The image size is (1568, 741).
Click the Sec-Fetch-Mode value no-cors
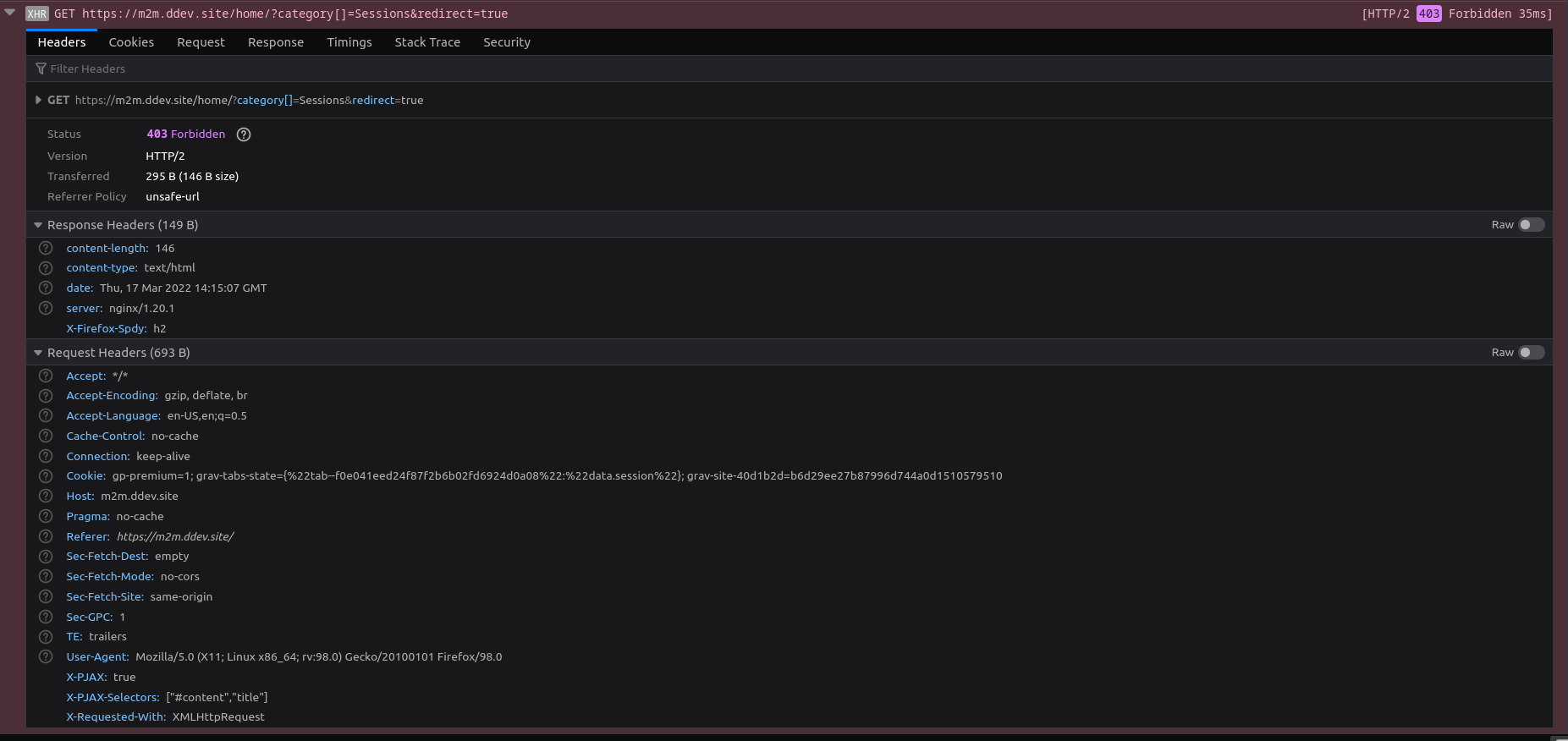click(180, 576)
